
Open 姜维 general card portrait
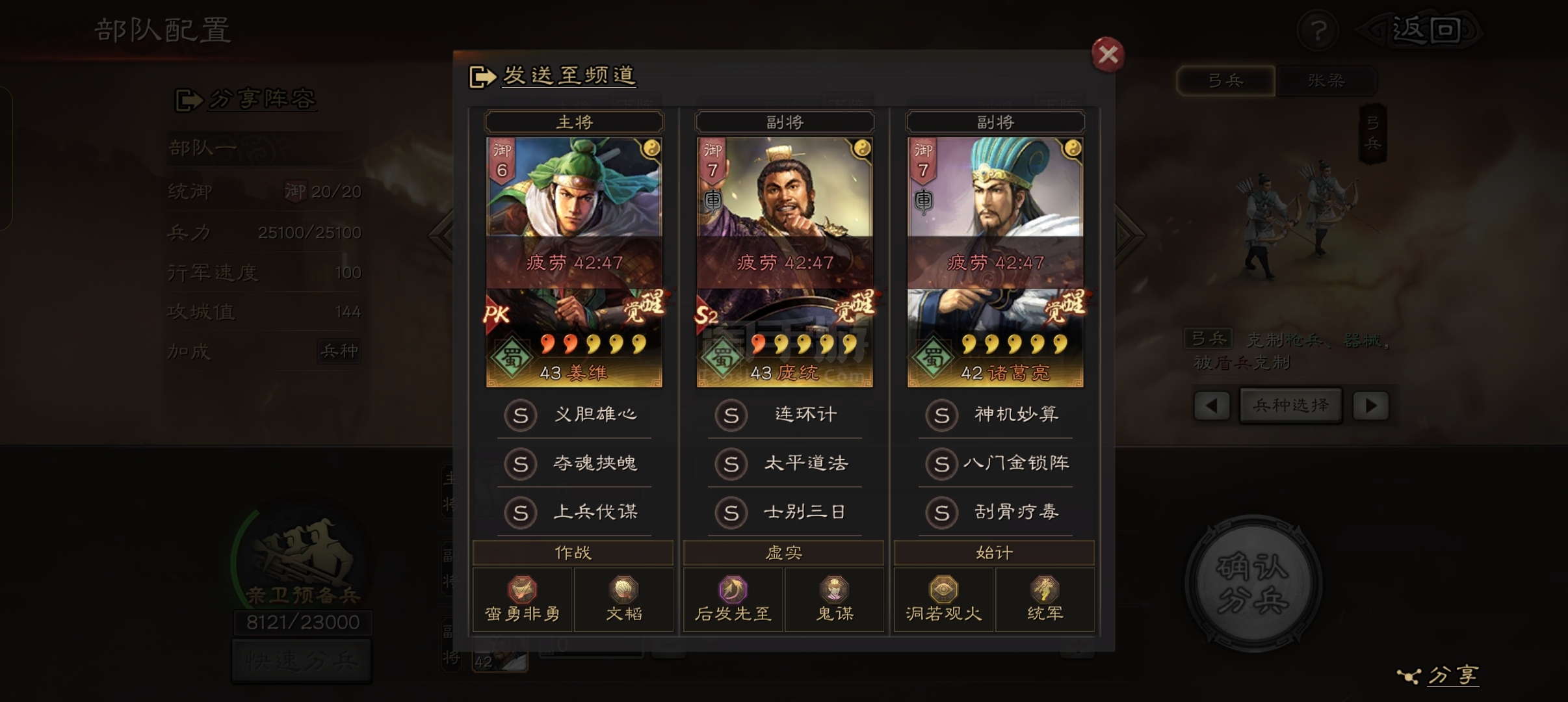(x=574, y=262)
